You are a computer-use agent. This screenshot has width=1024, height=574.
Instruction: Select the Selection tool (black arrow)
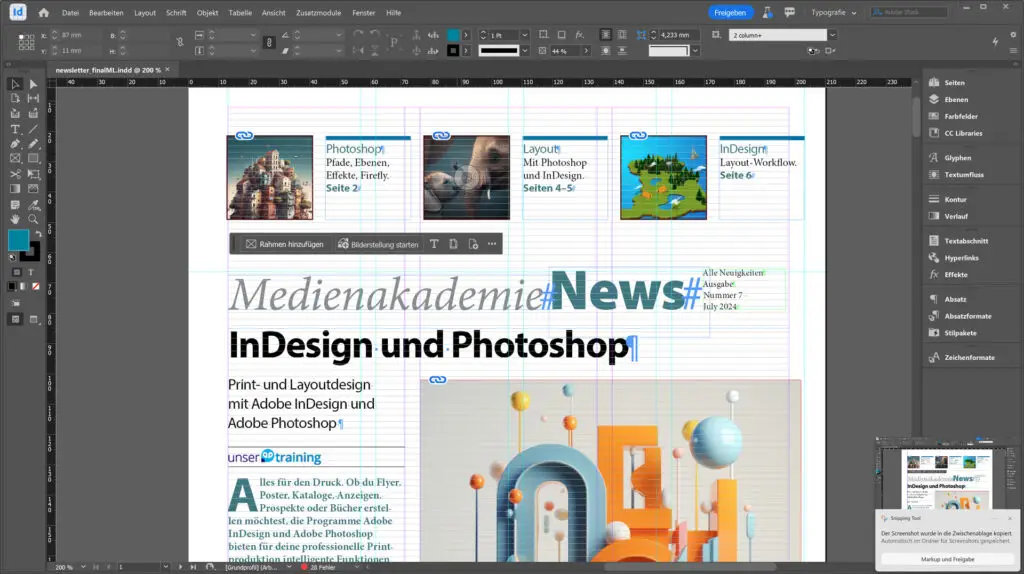pos(15,84)
